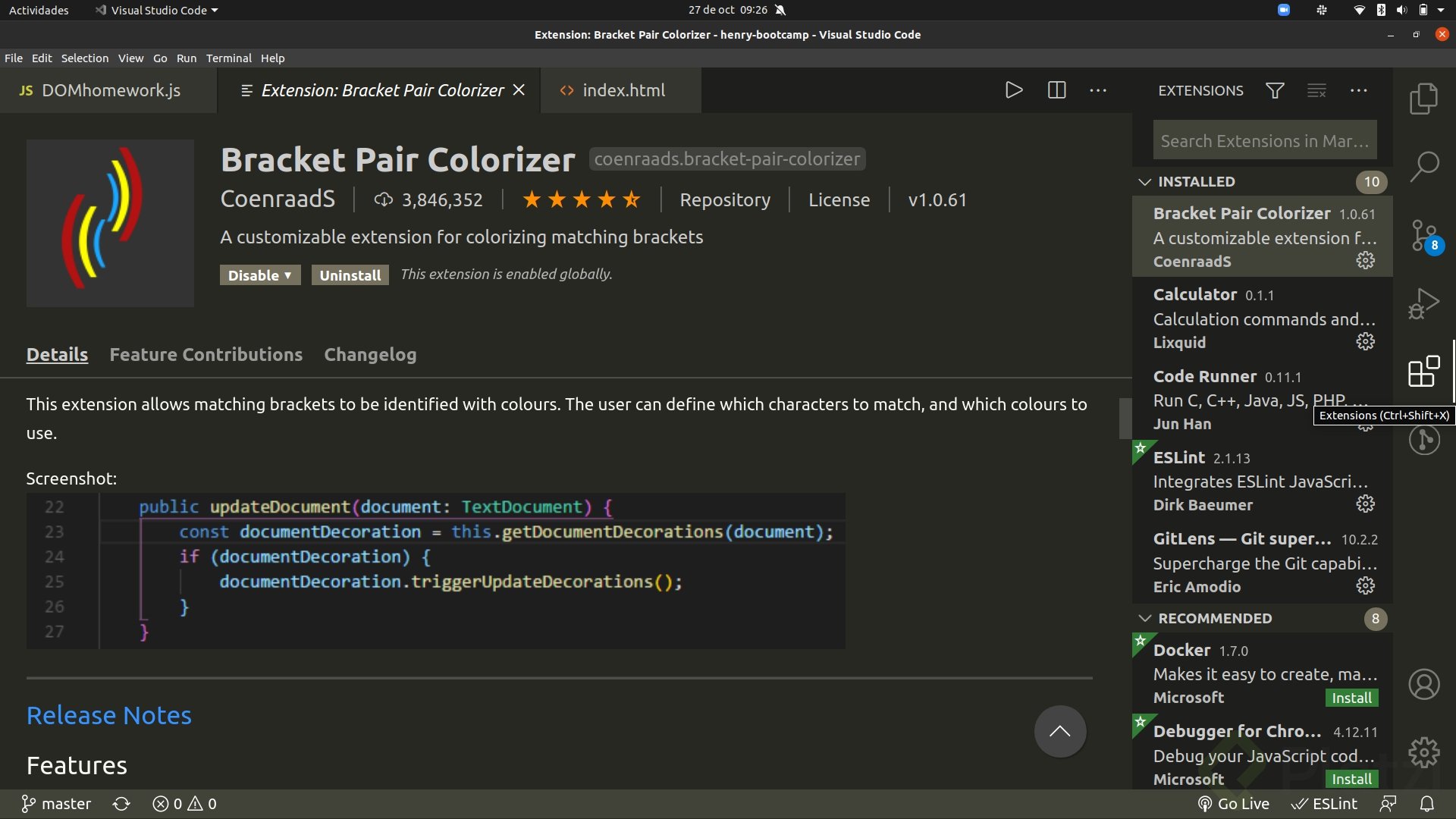Switch to the Changelog tab
The image size is (1456, 819).
370,354
